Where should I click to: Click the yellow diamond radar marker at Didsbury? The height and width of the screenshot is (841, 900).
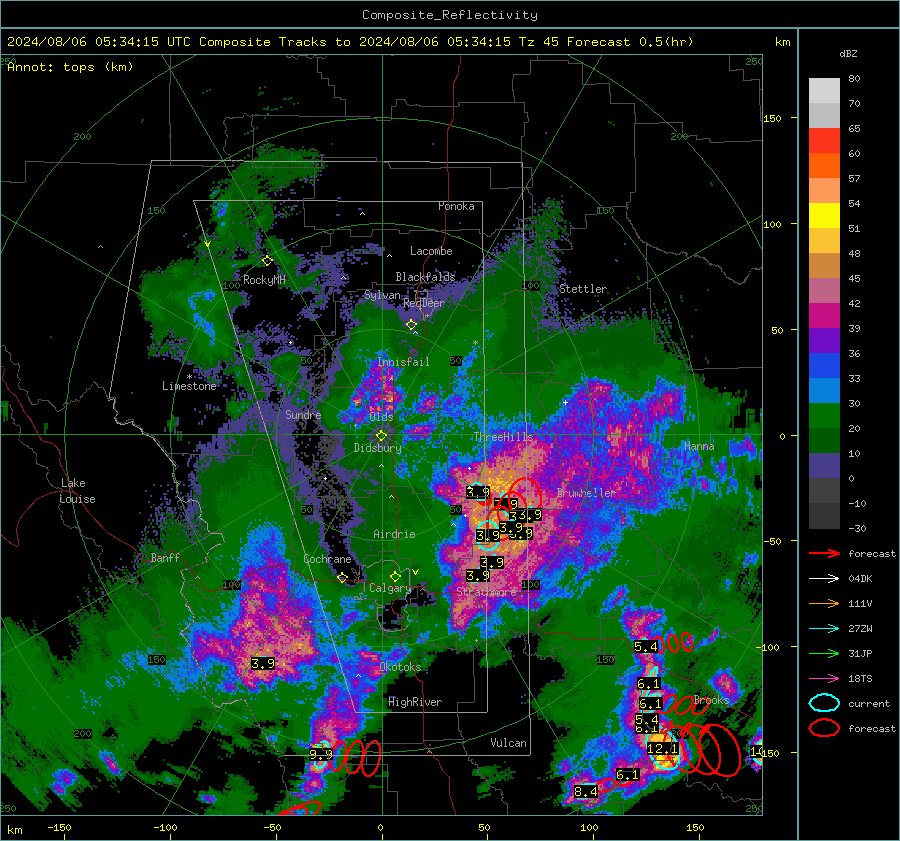381,436
